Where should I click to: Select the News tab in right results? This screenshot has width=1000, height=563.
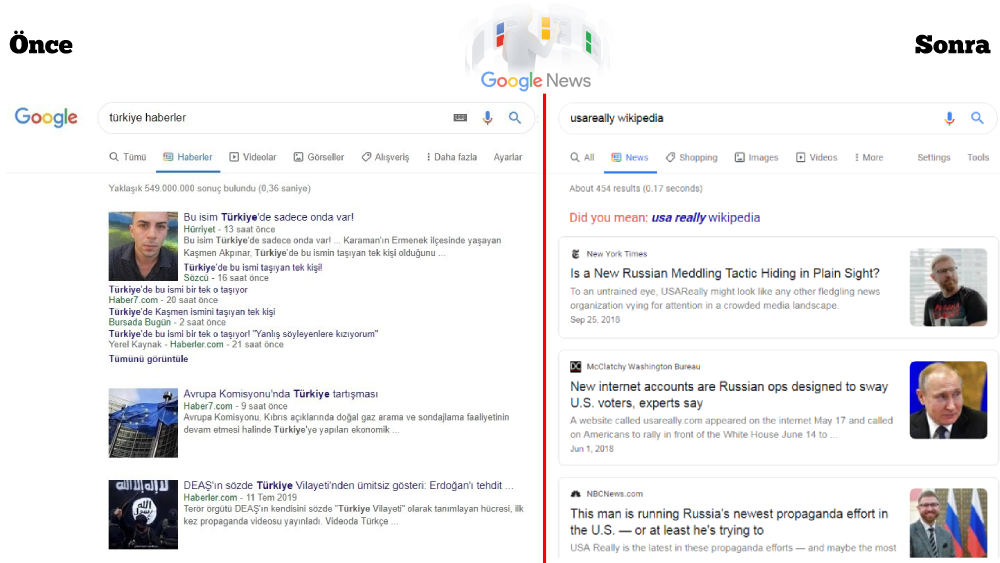[629, 157]
